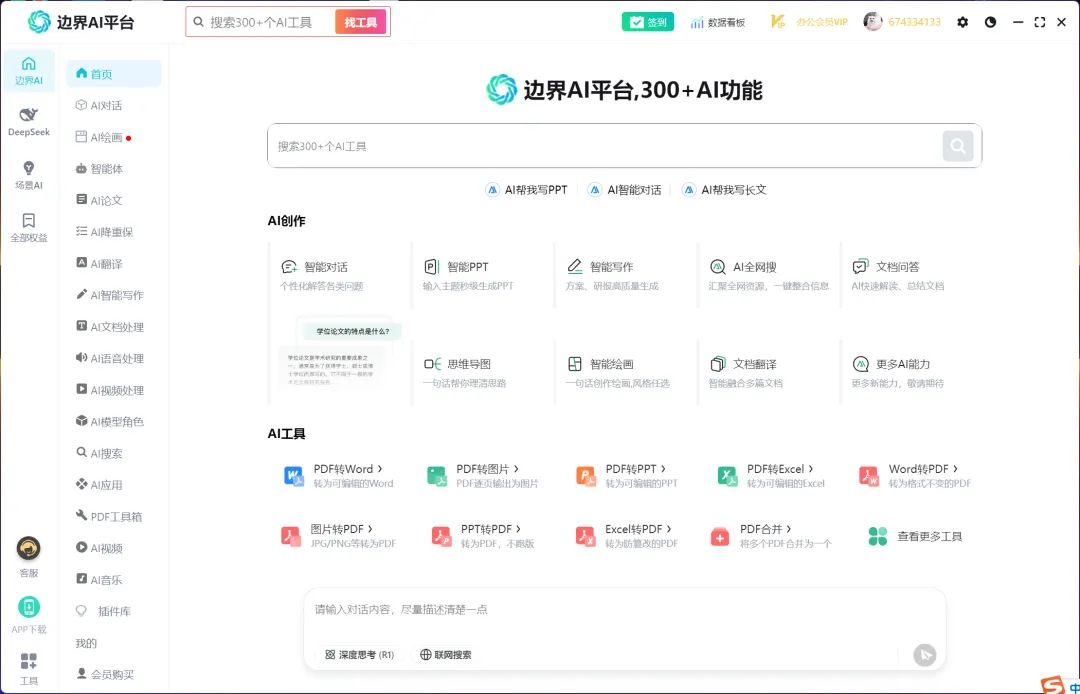Viewport: 1080px width, 694px height.
Task: Open the 图片转PDF tool
Action: 338,536
